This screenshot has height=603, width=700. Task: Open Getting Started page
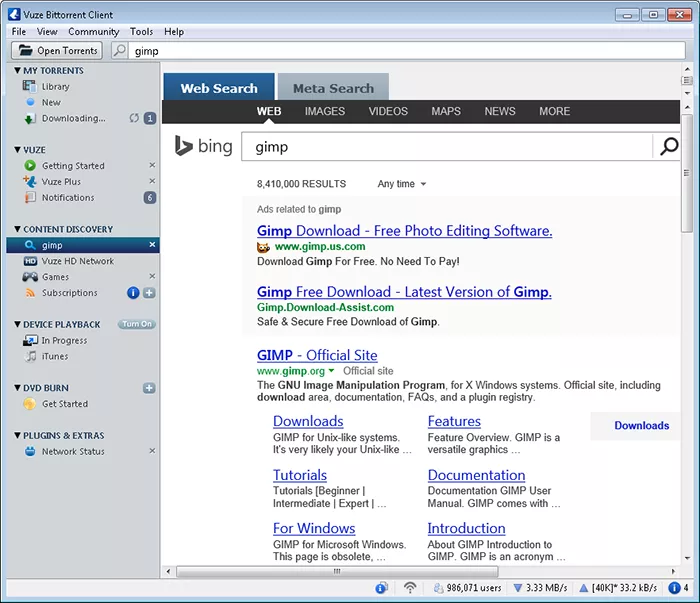pos(73,166)
